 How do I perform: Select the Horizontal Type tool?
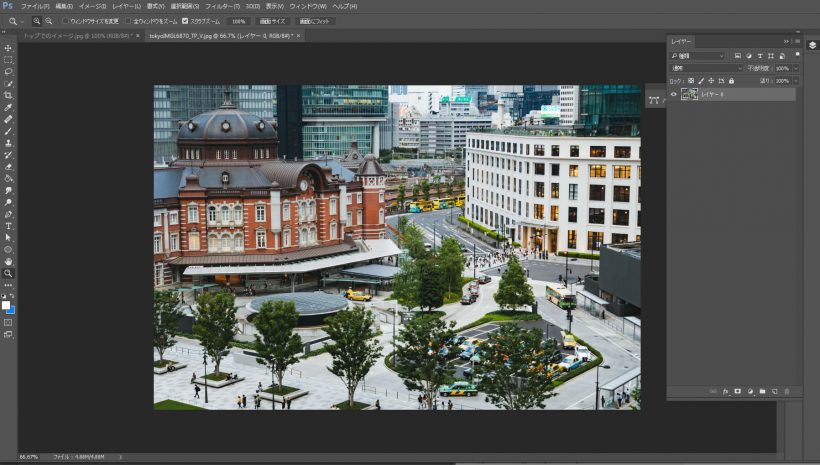click(8, 226)
